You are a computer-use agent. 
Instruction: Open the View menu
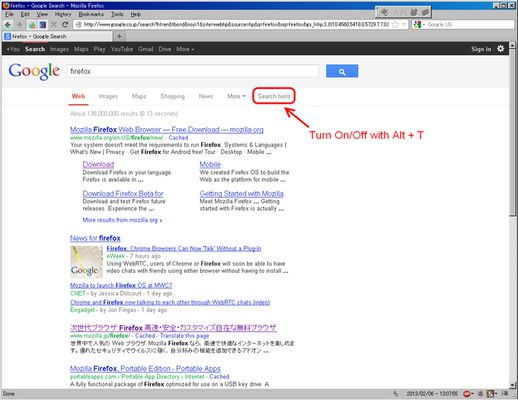click(x=42, y=14)
